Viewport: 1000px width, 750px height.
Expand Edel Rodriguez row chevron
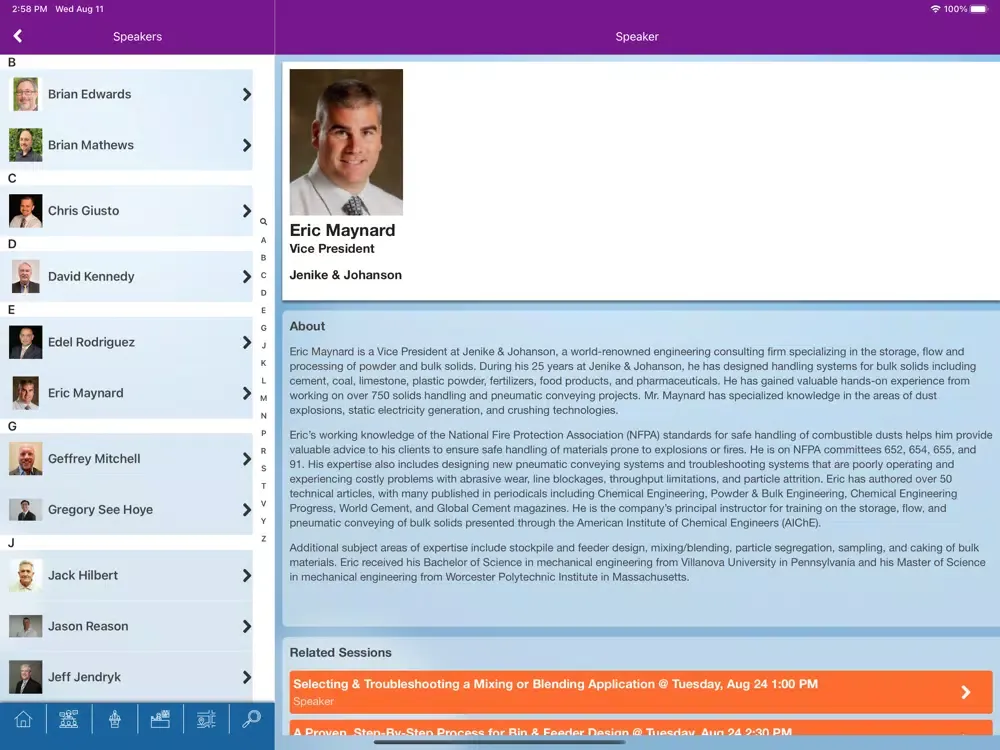(x=247, y=342)
